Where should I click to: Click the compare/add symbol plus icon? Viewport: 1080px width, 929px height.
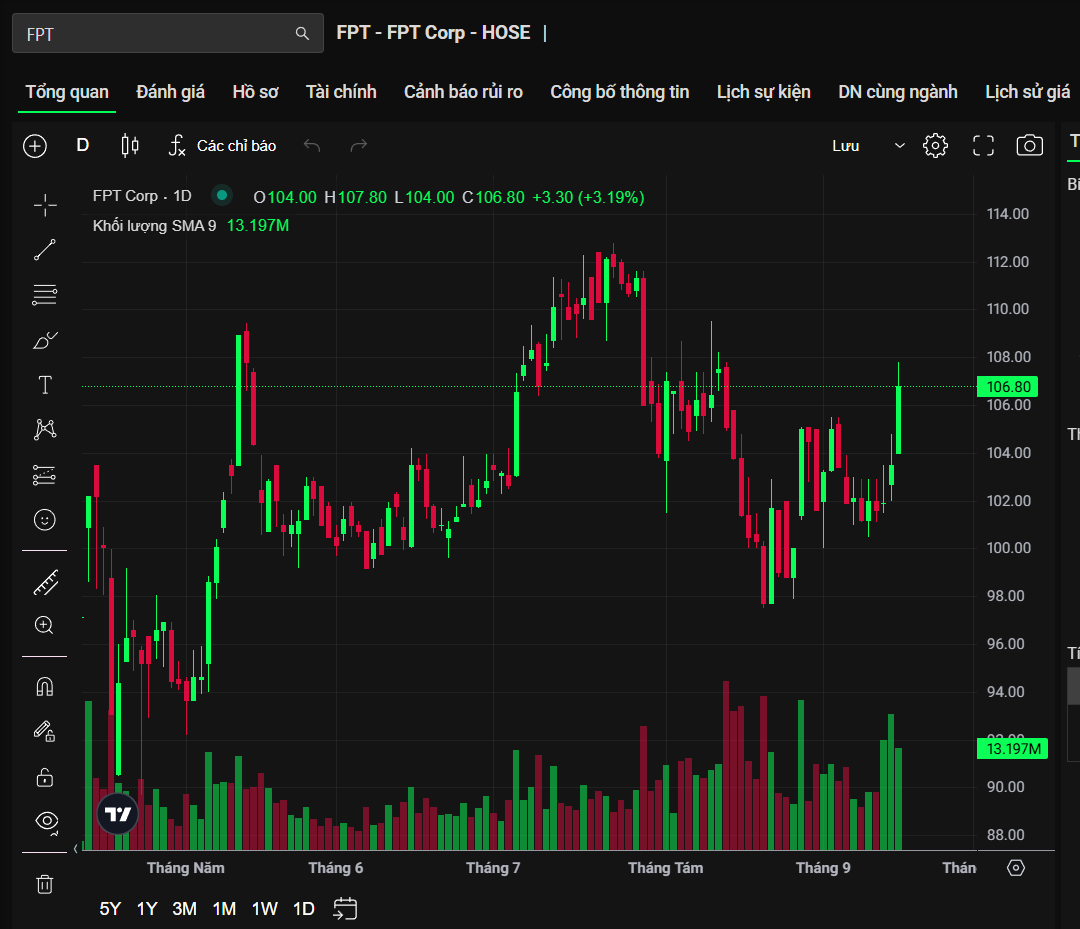pyautogui.click(x=35, y=146)
